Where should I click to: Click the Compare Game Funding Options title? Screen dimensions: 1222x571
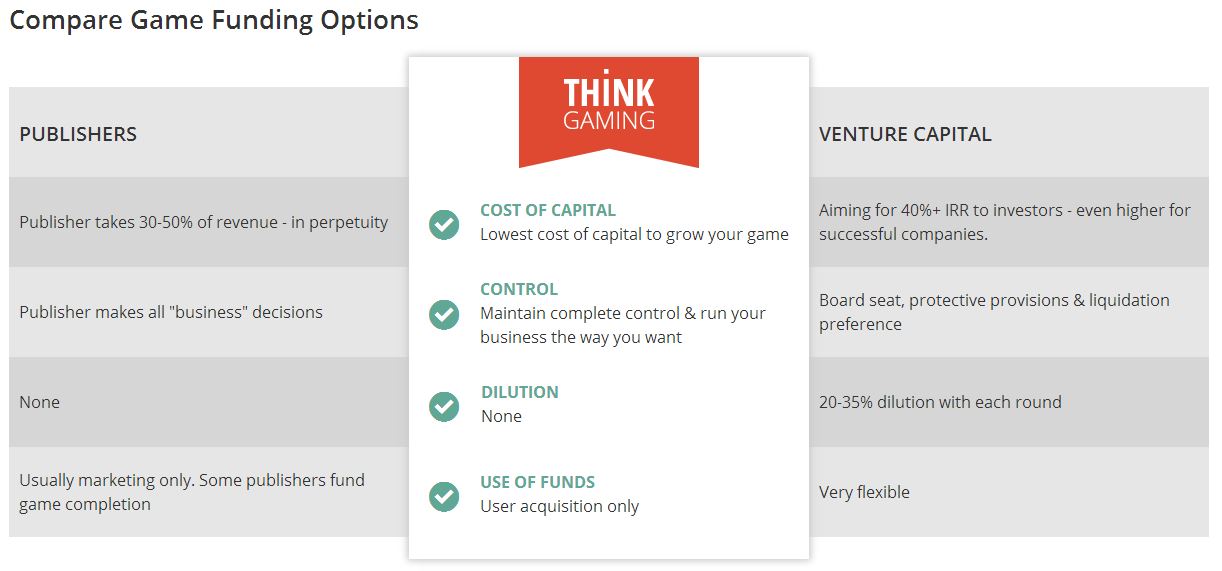(214, 20)
